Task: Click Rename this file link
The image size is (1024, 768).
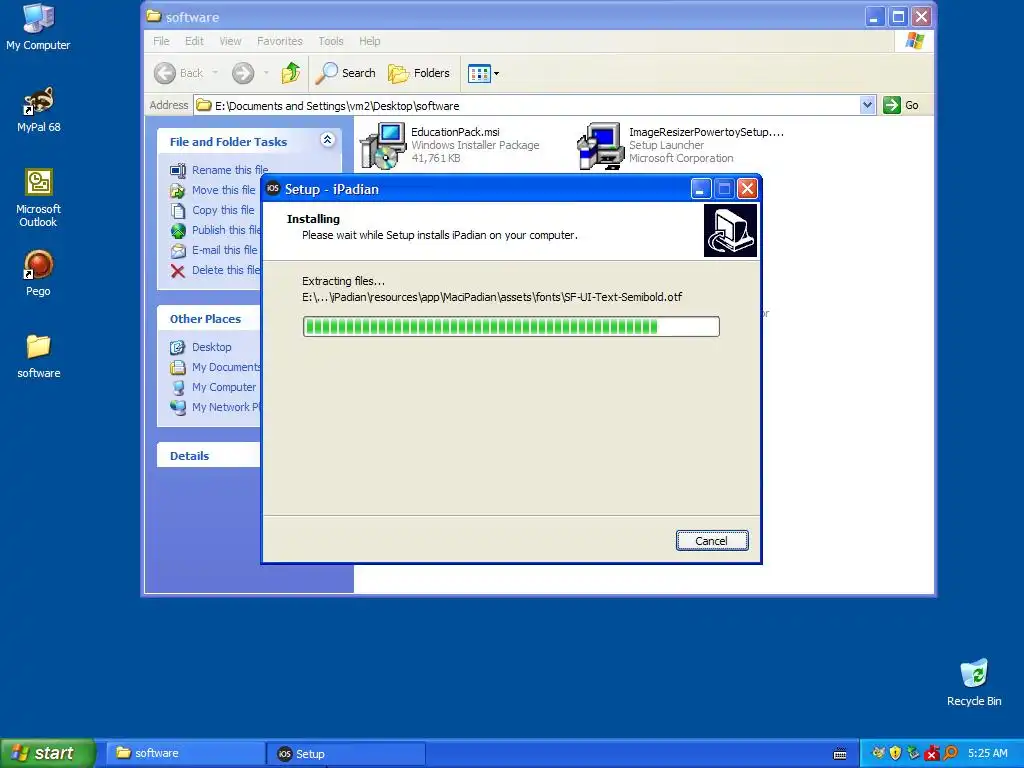Action: coord(230,170)
